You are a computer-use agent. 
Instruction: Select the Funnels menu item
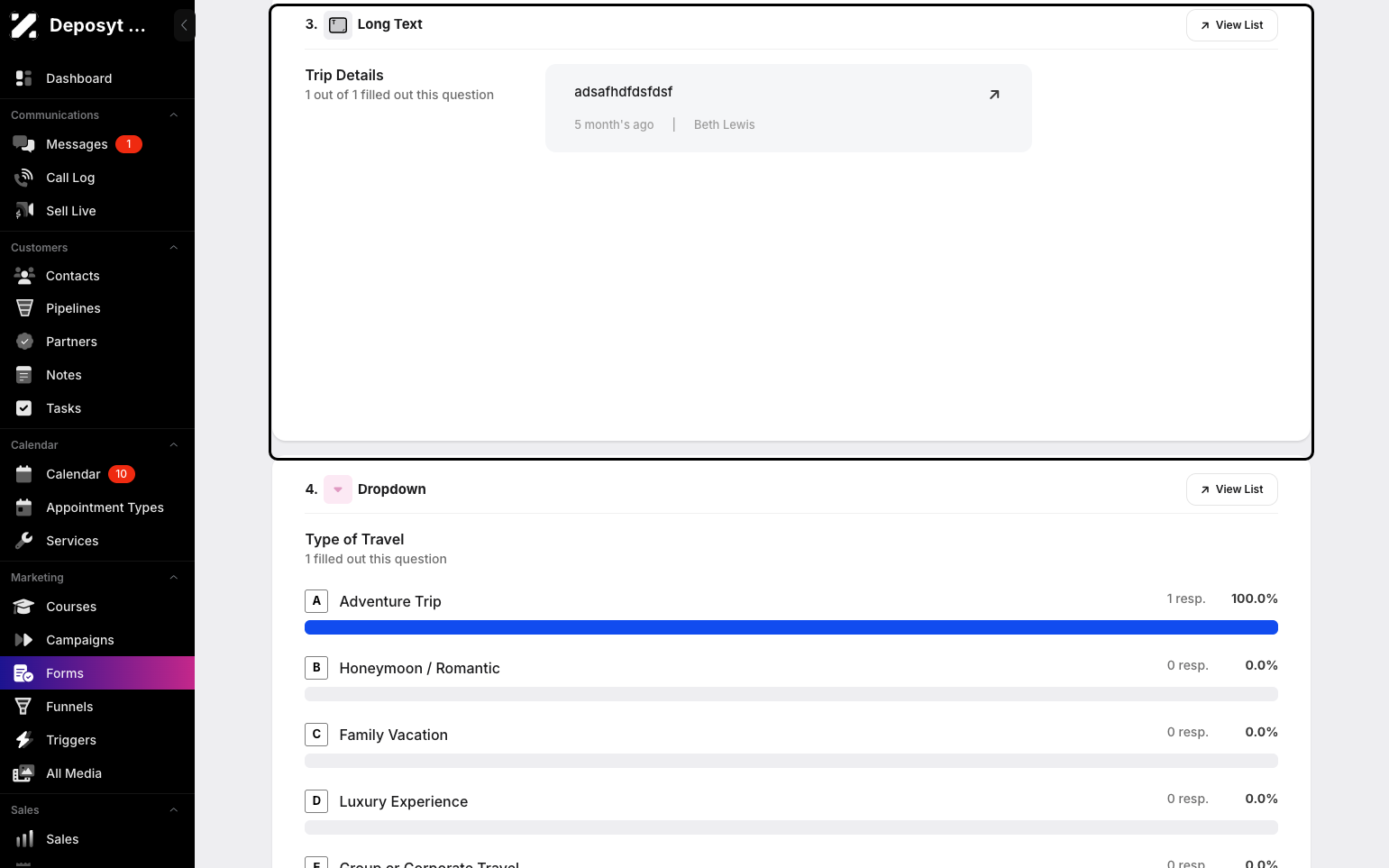(97, 707)
